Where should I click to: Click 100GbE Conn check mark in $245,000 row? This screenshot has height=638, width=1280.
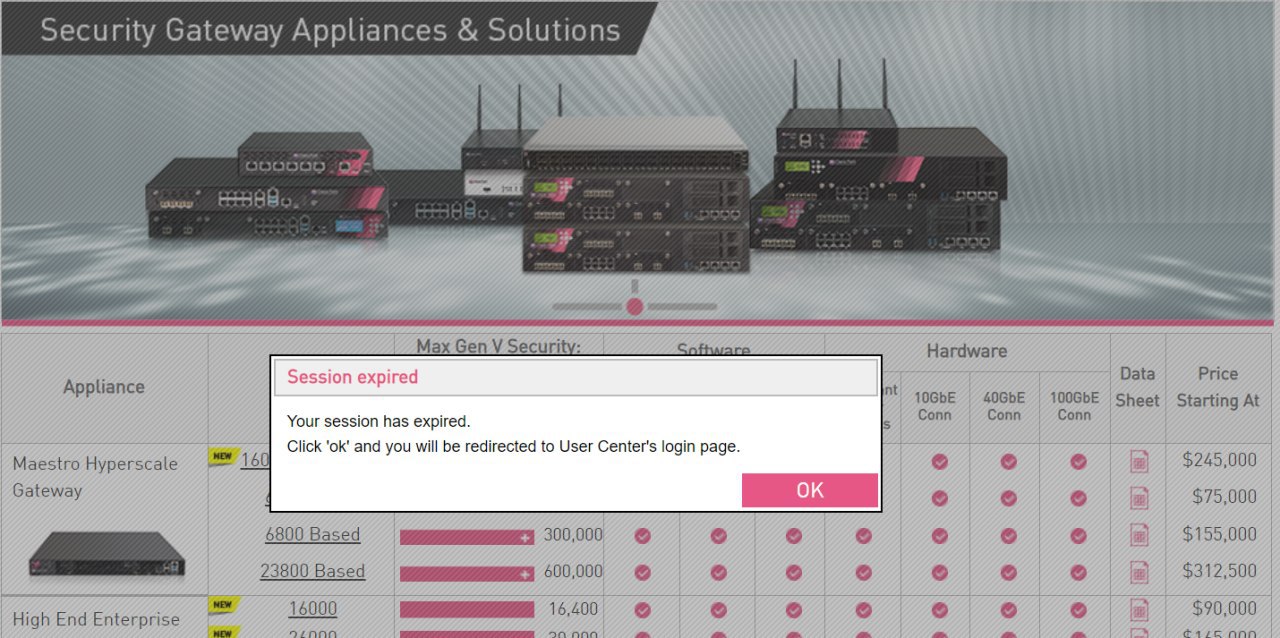pos(1078,461)
